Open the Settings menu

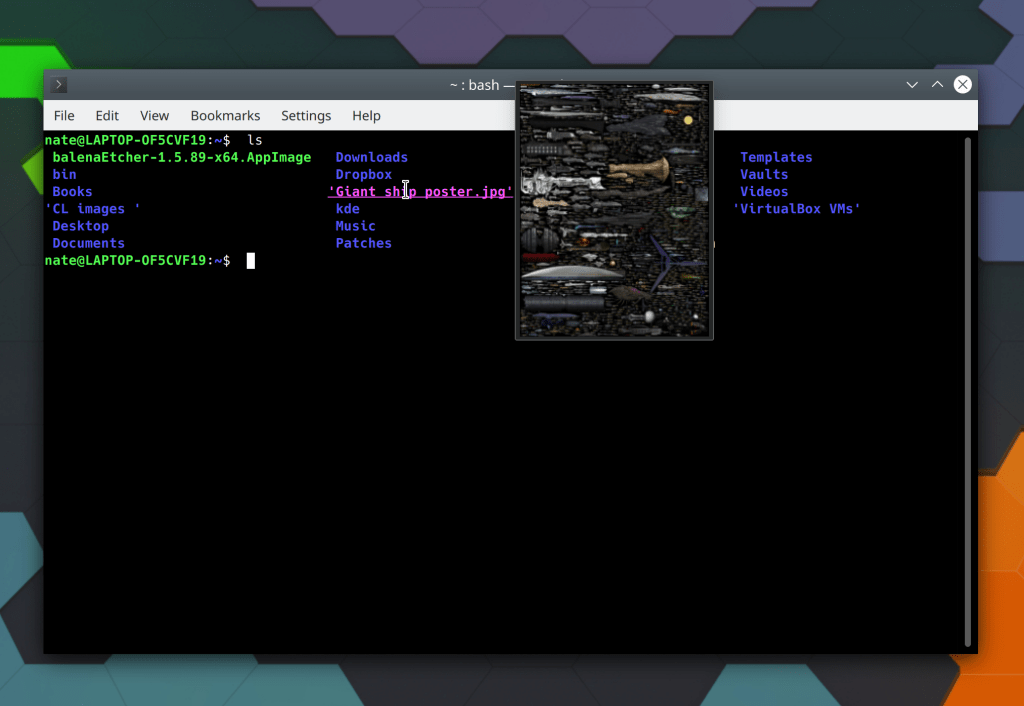pos(306,116)
